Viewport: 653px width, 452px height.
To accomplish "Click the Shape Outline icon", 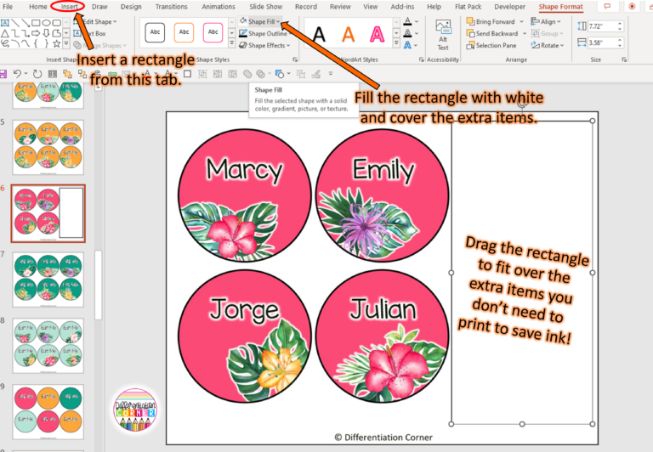I will pyautogui.click(x=243, y=33).
